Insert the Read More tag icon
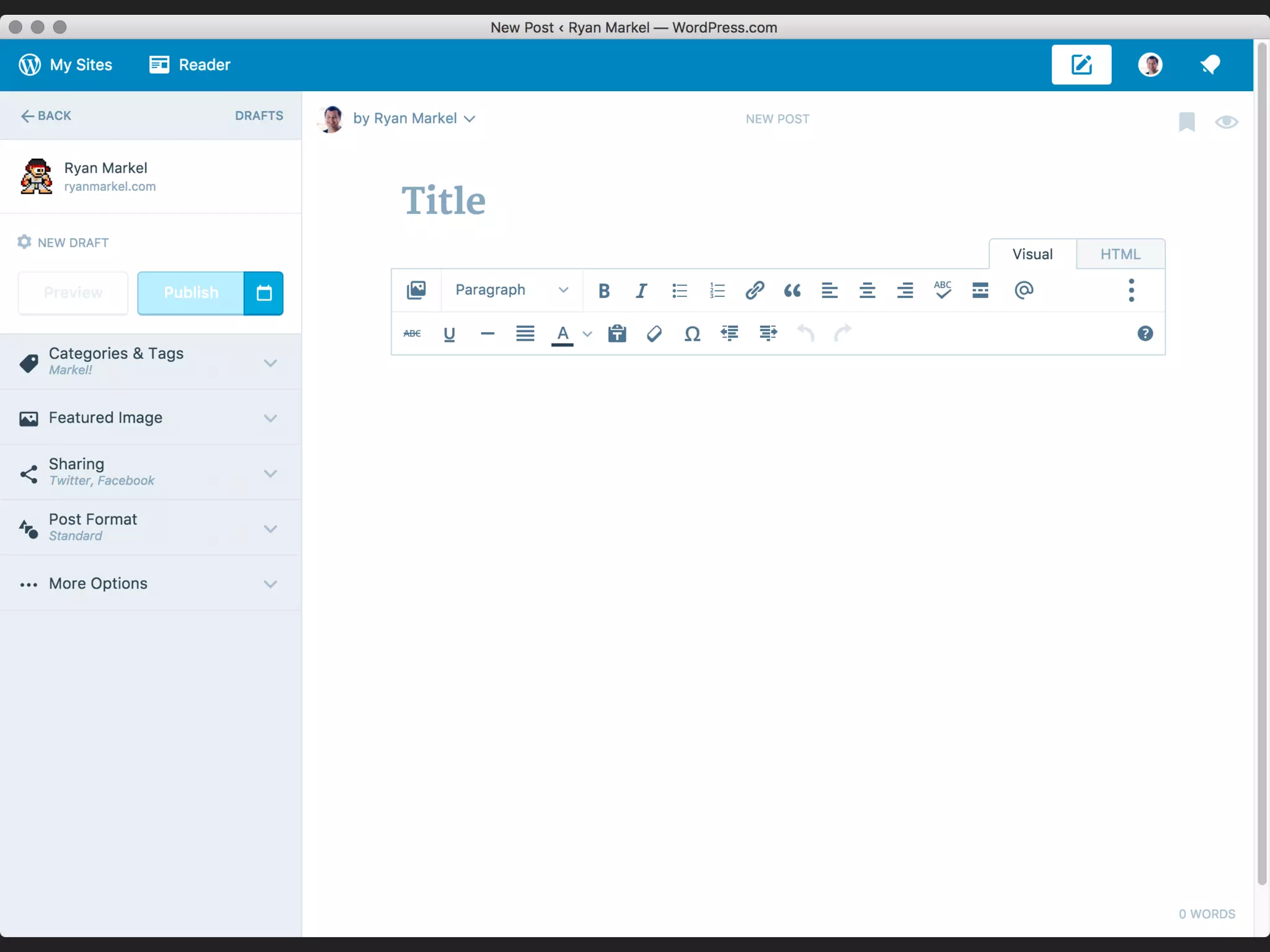 click(980, 290)
